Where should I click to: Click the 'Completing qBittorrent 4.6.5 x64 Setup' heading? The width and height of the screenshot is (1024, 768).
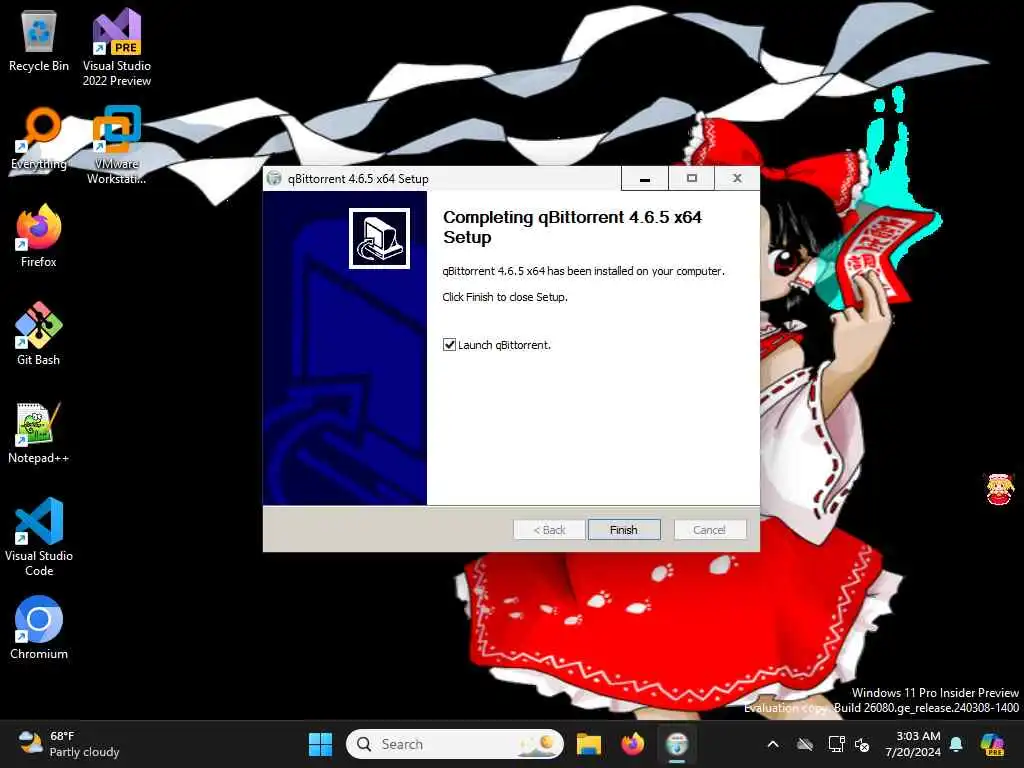point(572,227)
